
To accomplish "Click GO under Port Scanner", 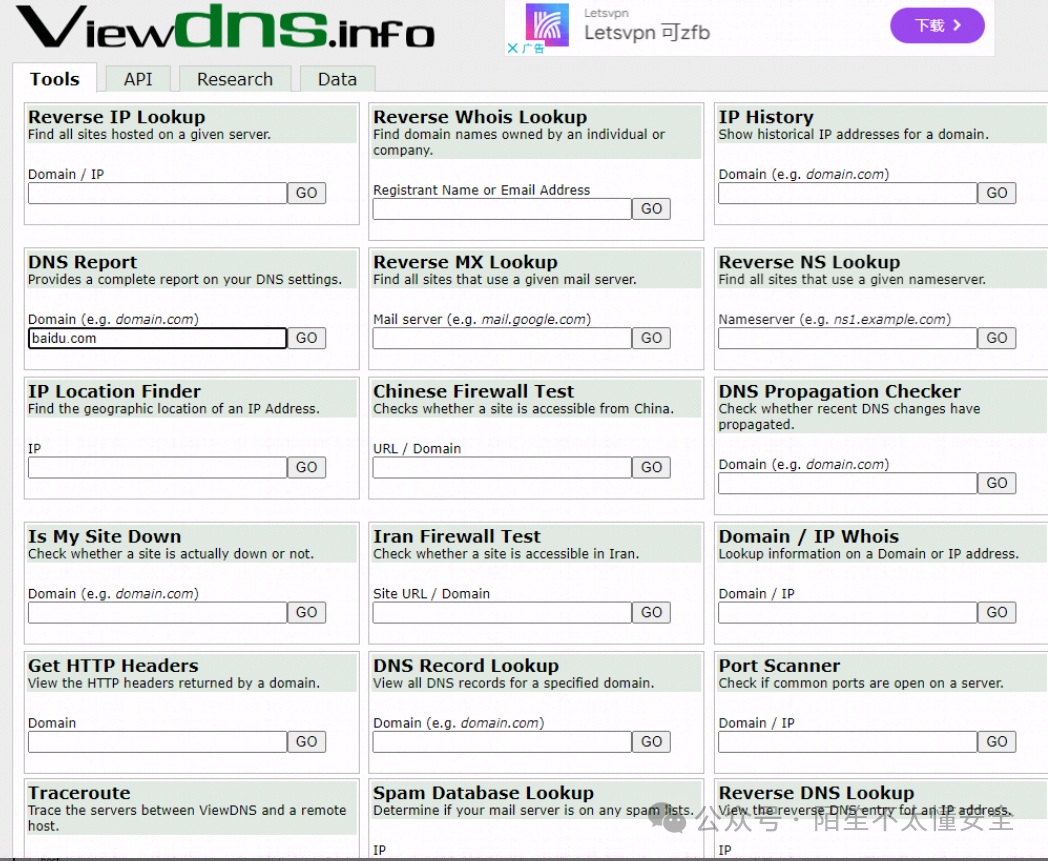I will point(996,741).
